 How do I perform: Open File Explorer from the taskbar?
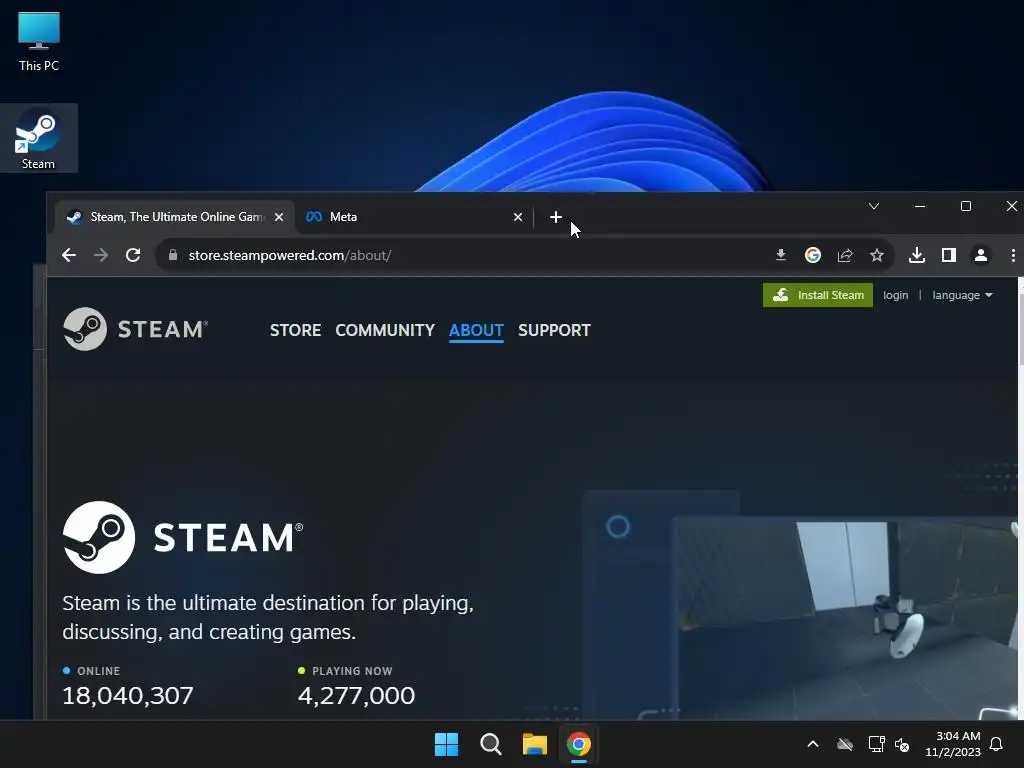[534, 744]
